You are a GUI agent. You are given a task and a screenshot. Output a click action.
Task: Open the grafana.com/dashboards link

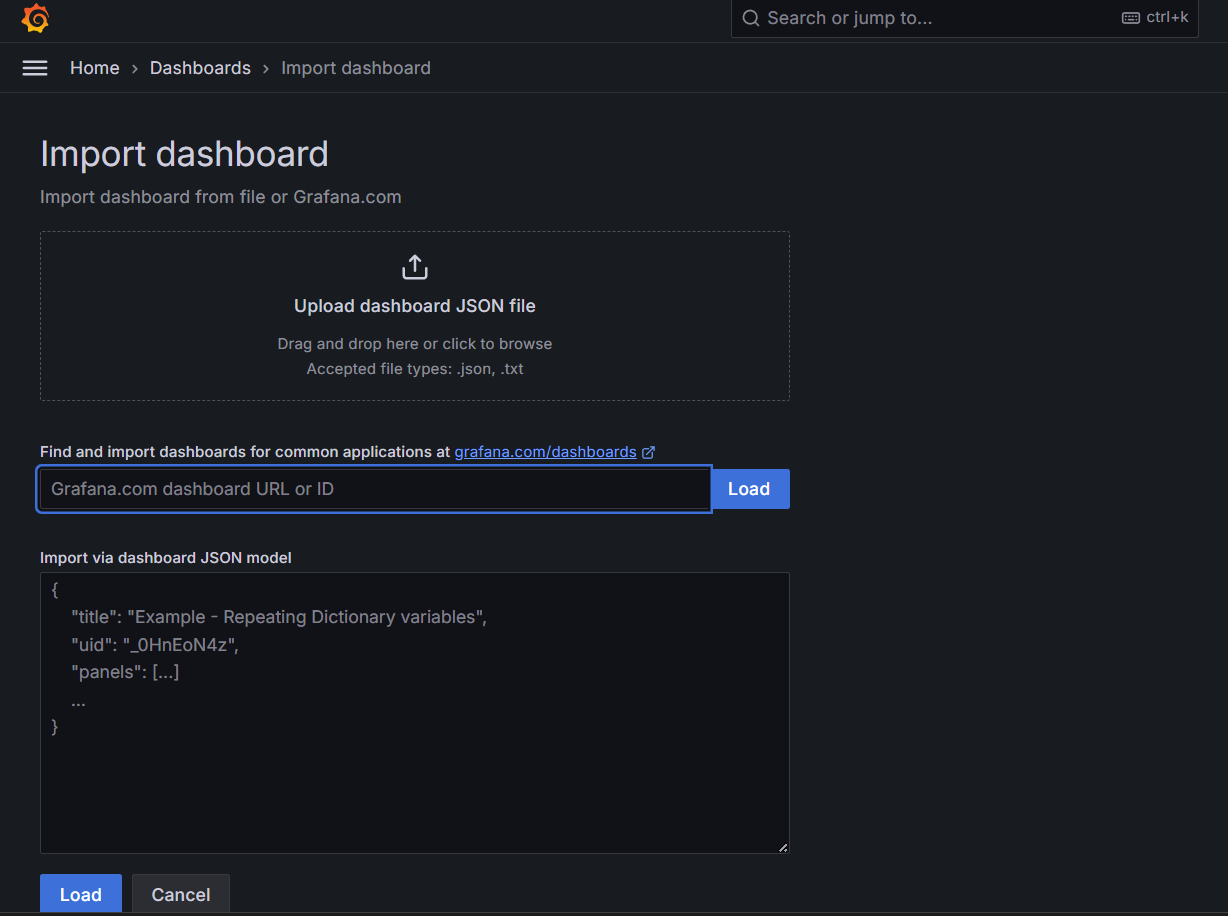[545, 452]
